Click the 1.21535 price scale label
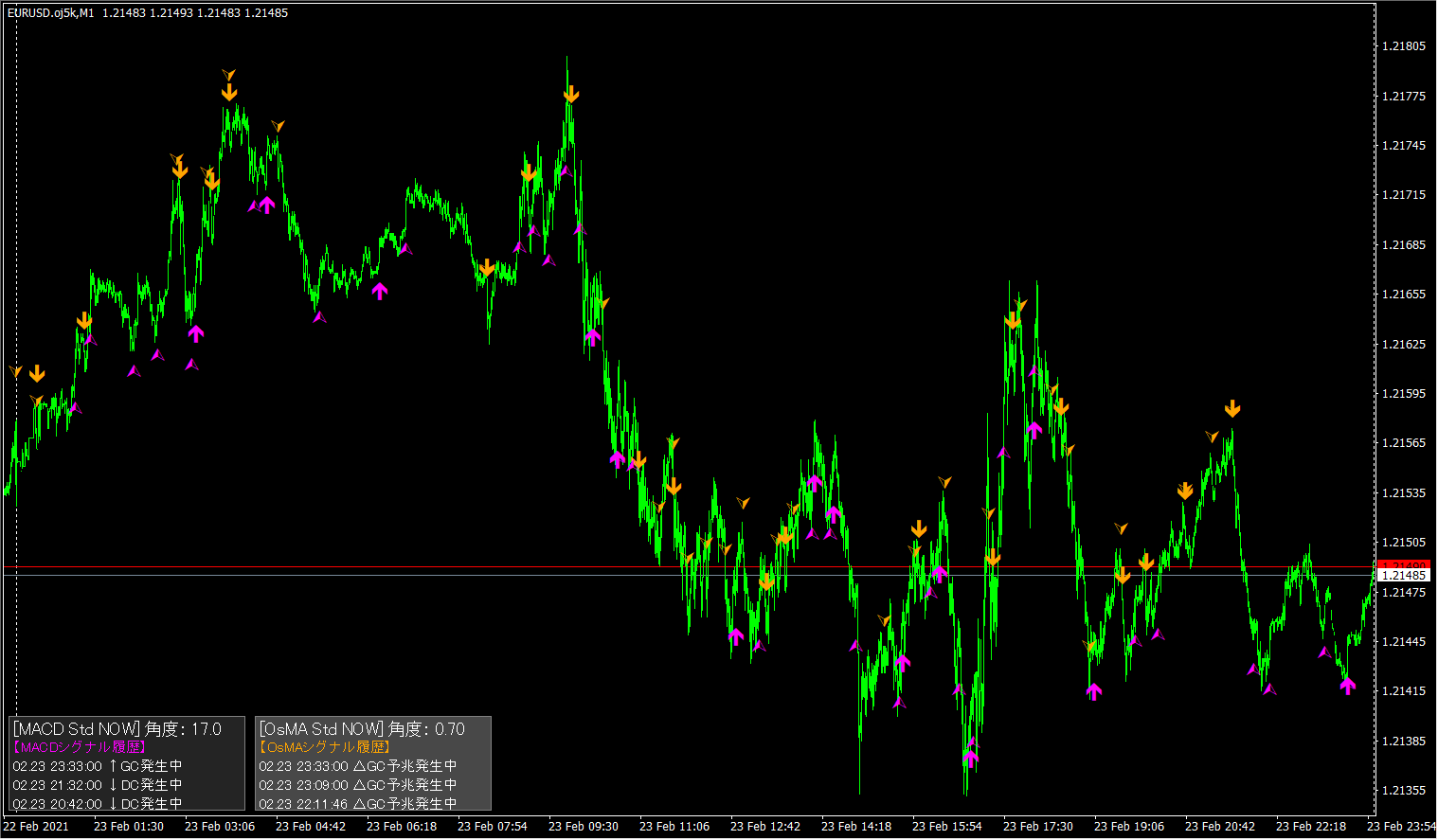 coord(1404,493)
